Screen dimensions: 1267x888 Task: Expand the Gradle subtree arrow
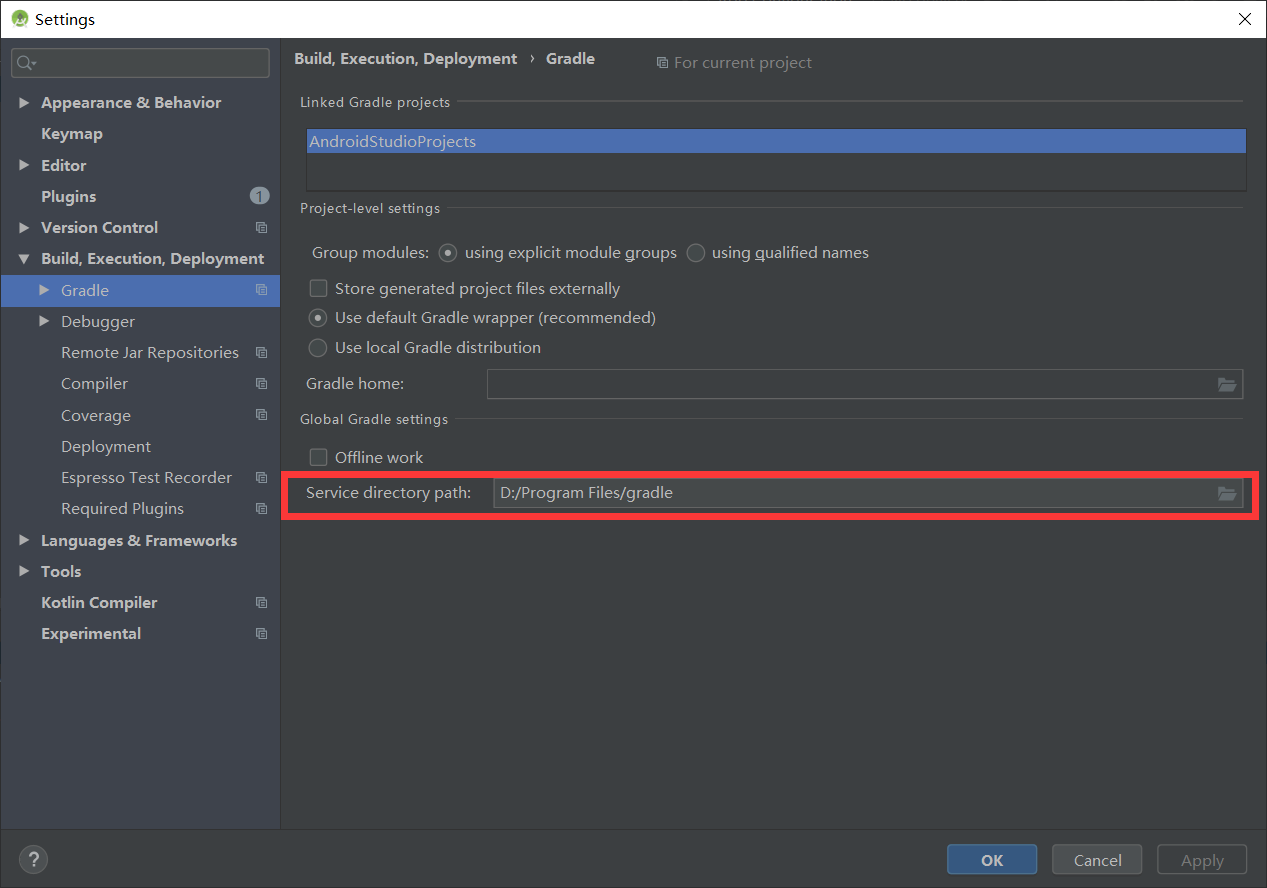point(44,290)
